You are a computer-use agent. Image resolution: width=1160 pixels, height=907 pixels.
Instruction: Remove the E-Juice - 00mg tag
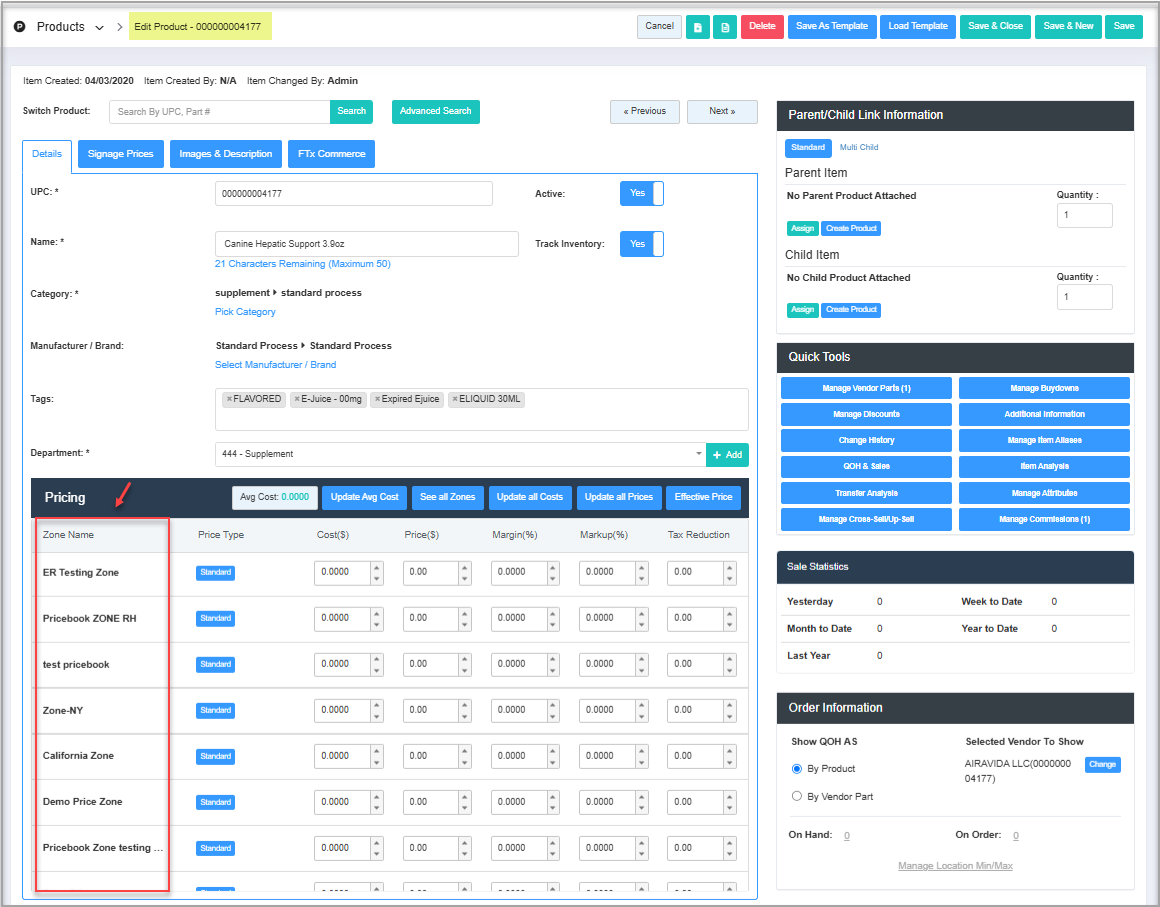[x=297, y=399]
